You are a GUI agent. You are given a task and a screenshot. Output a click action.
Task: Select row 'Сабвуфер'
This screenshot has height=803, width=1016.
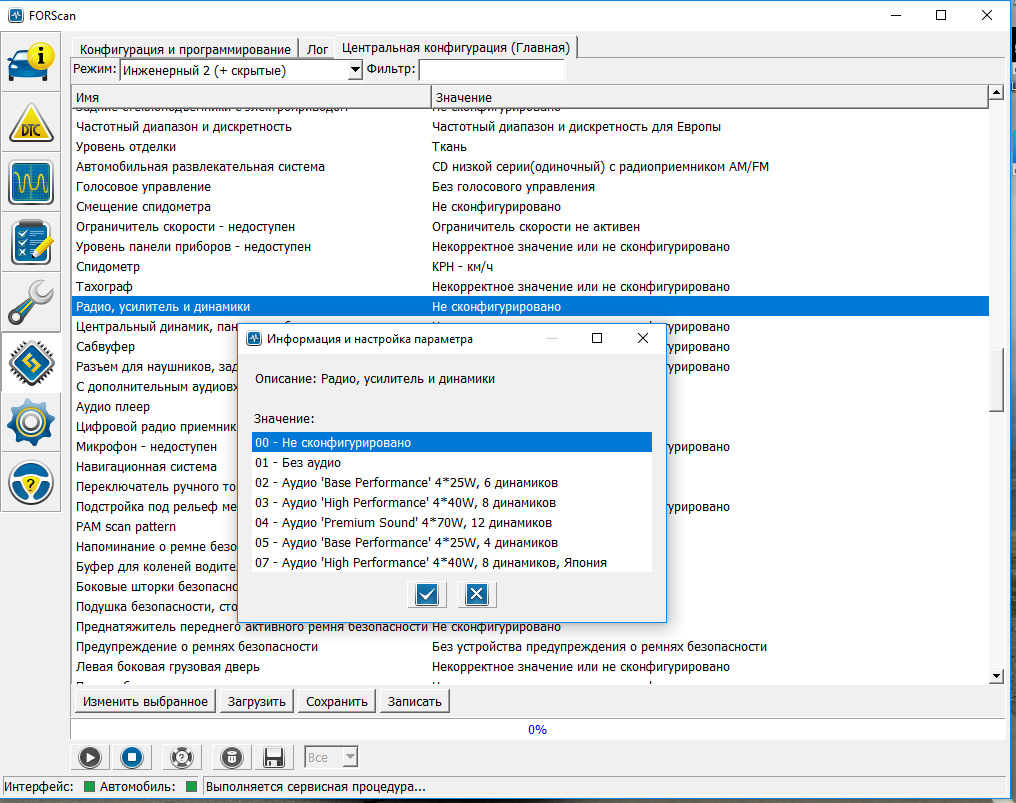point(154,347)
